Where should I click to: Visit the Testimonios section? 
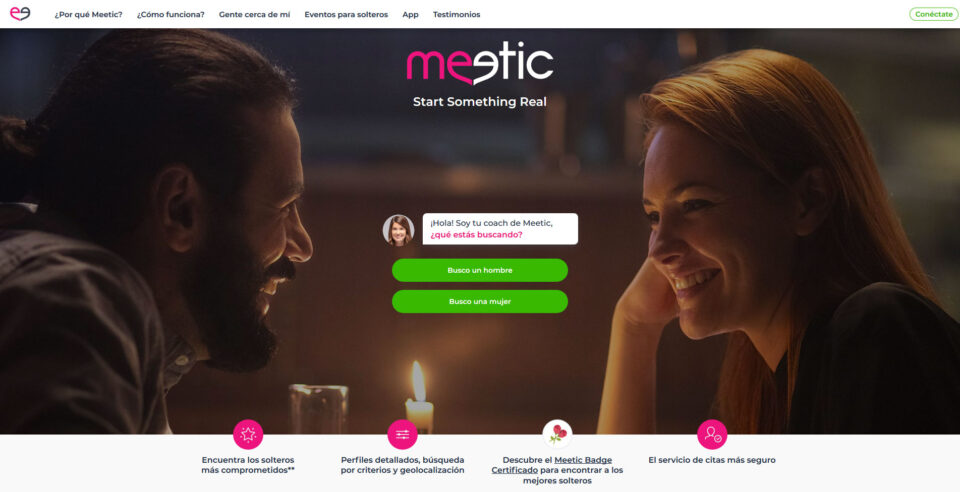(x=457, y=14)
